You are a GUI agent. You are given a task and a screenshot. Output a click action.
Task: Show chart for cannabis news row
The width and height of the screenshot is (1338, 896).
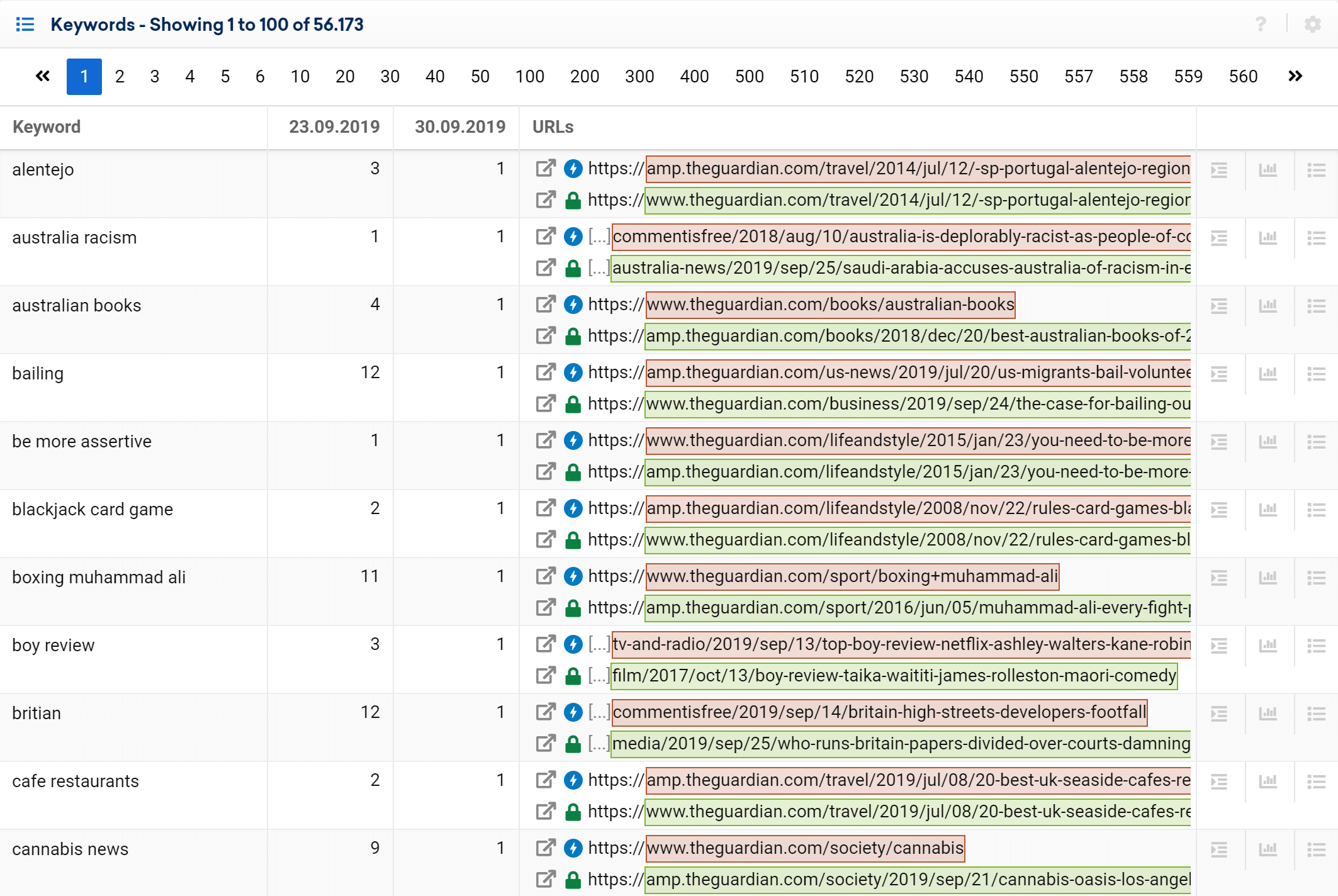coord(1268,849)
